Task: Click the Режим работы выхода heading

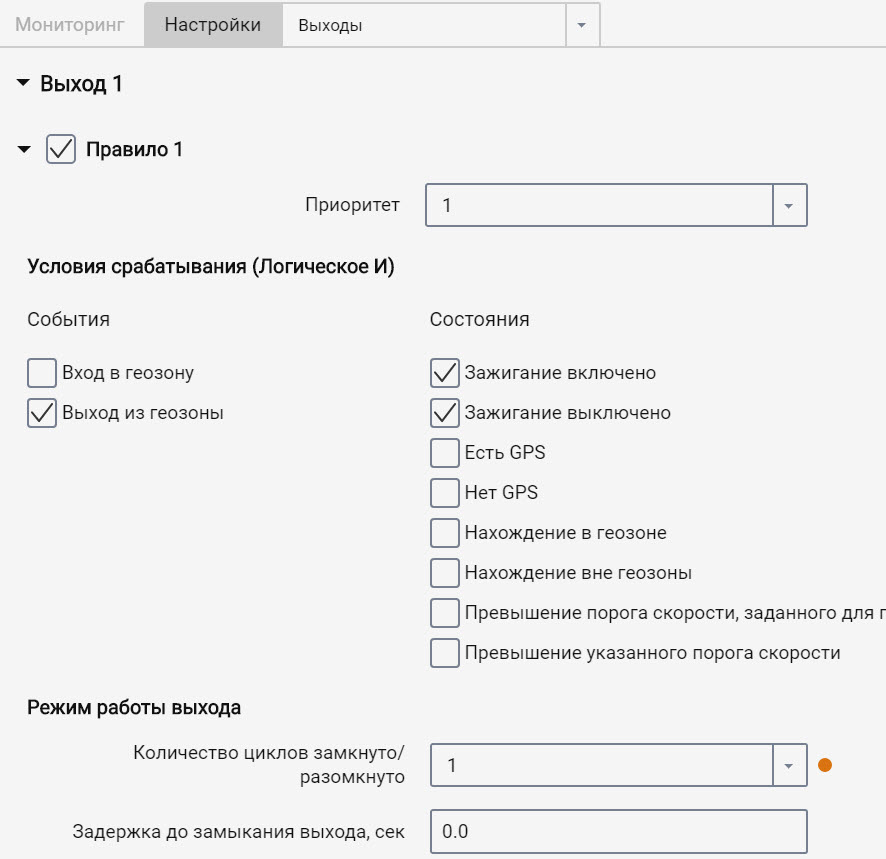Action: pos(134,708)
